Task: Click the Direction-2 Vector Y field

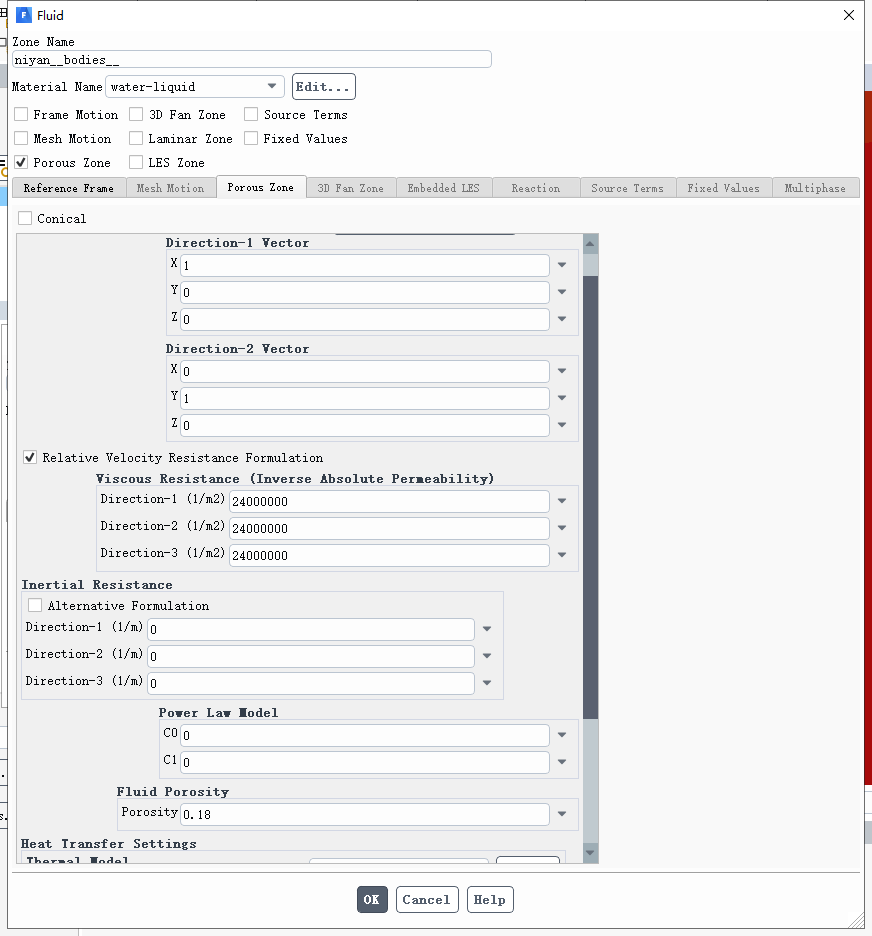Action: coord(365,398)
